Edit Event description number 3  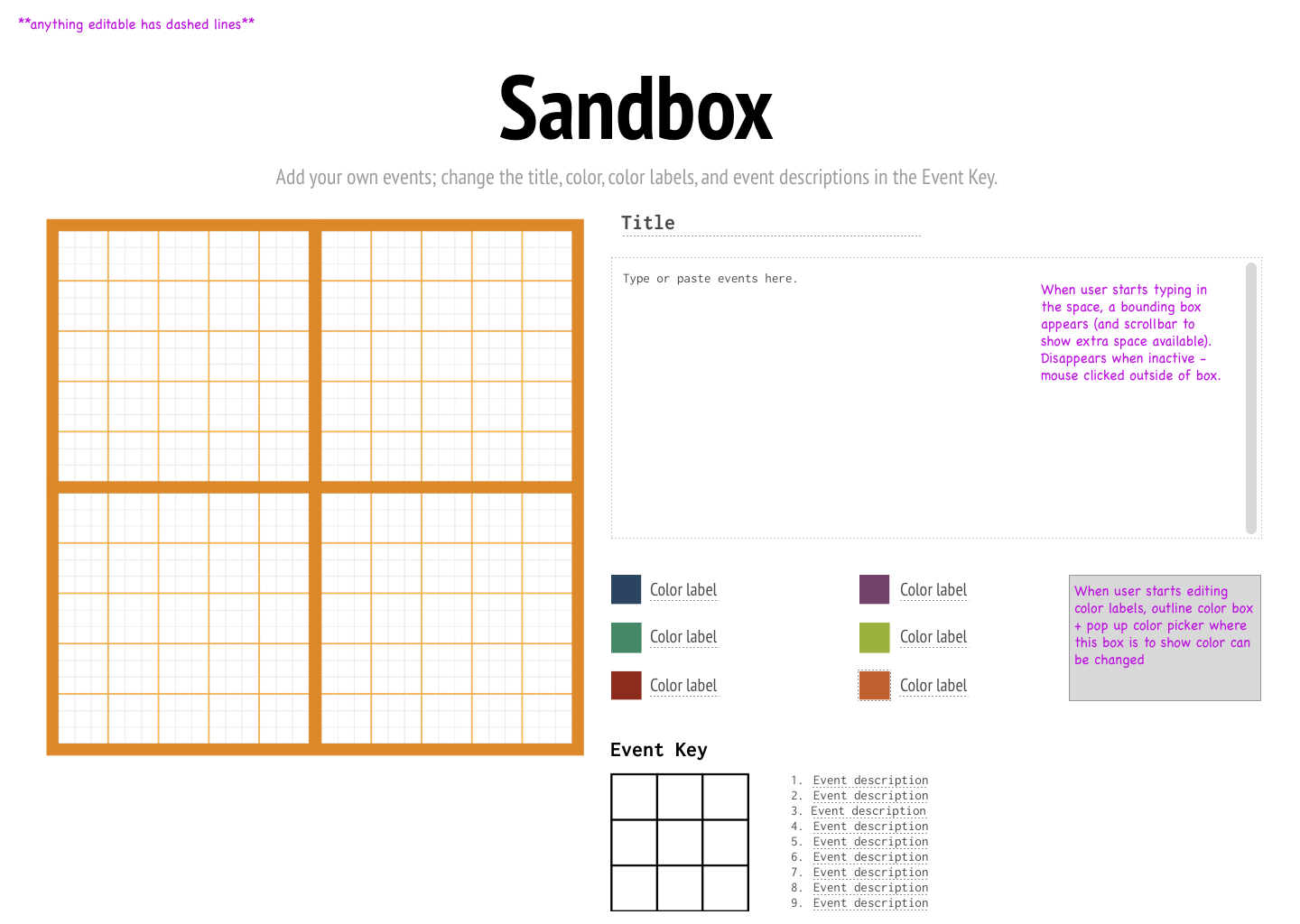pyautogui.click(x=868, y=811)
